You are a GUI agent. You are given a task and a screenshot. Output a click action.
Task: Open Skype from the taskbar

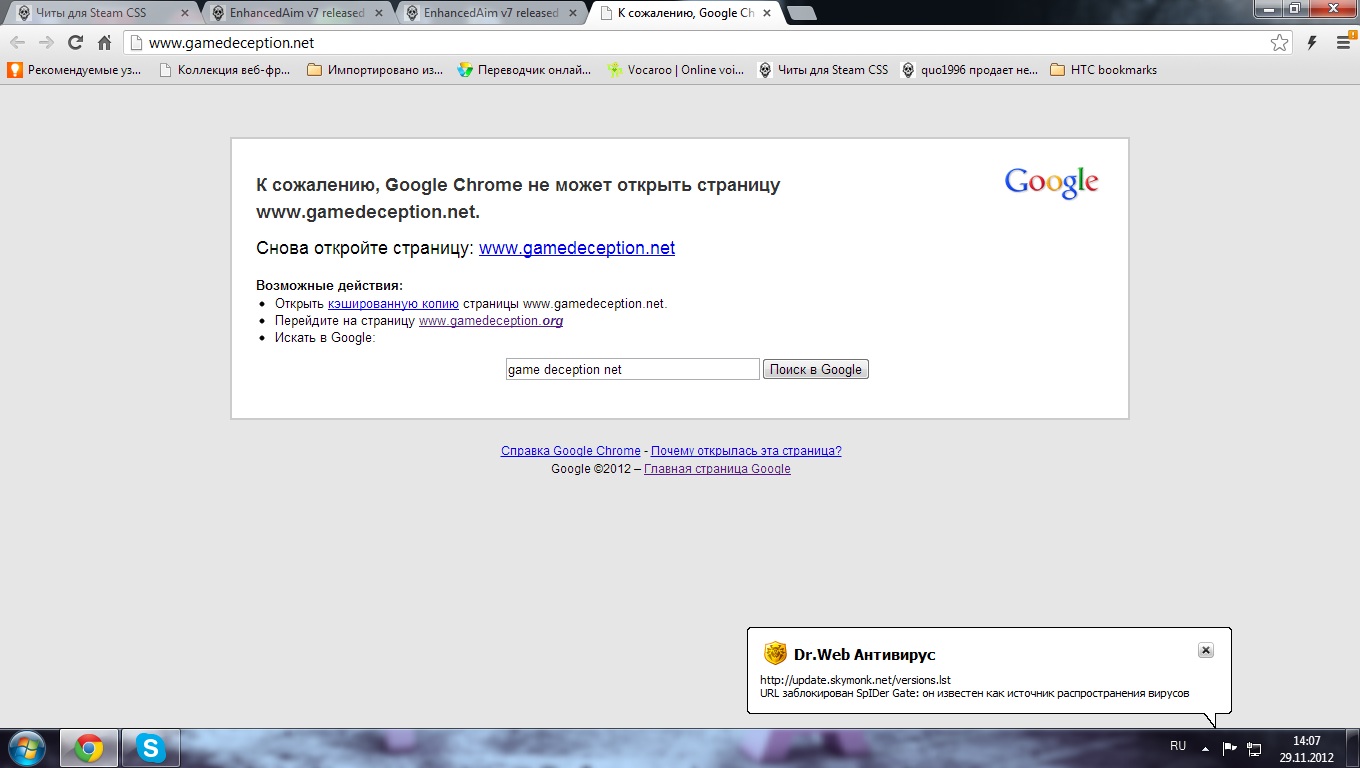point(151,748)
